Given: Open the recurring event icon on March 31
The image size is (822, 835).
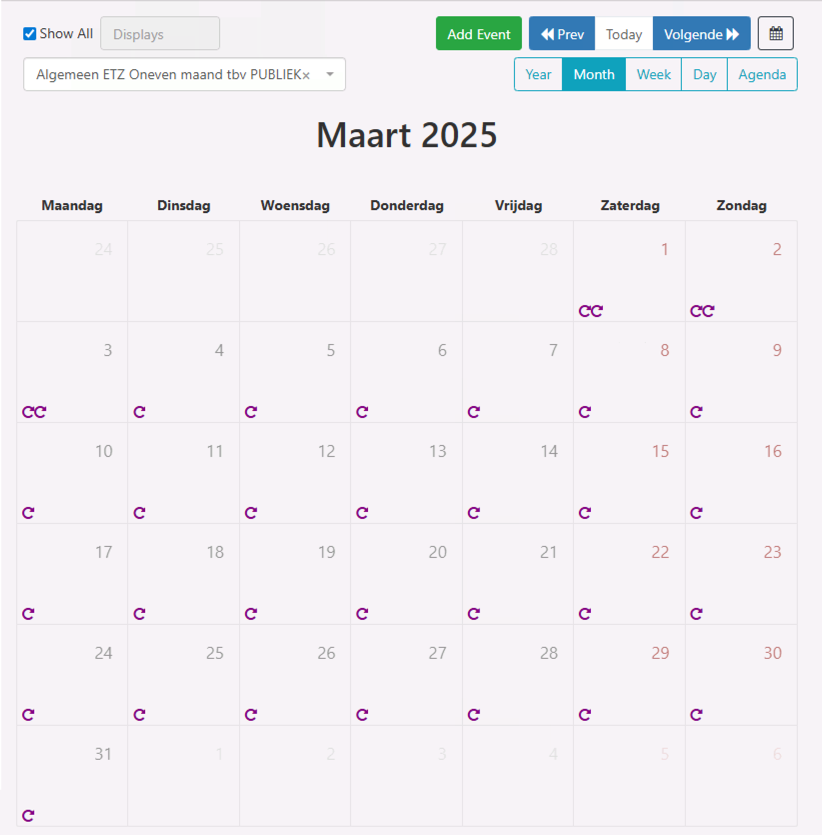Looking at the screenshot, I should (28, 816).
